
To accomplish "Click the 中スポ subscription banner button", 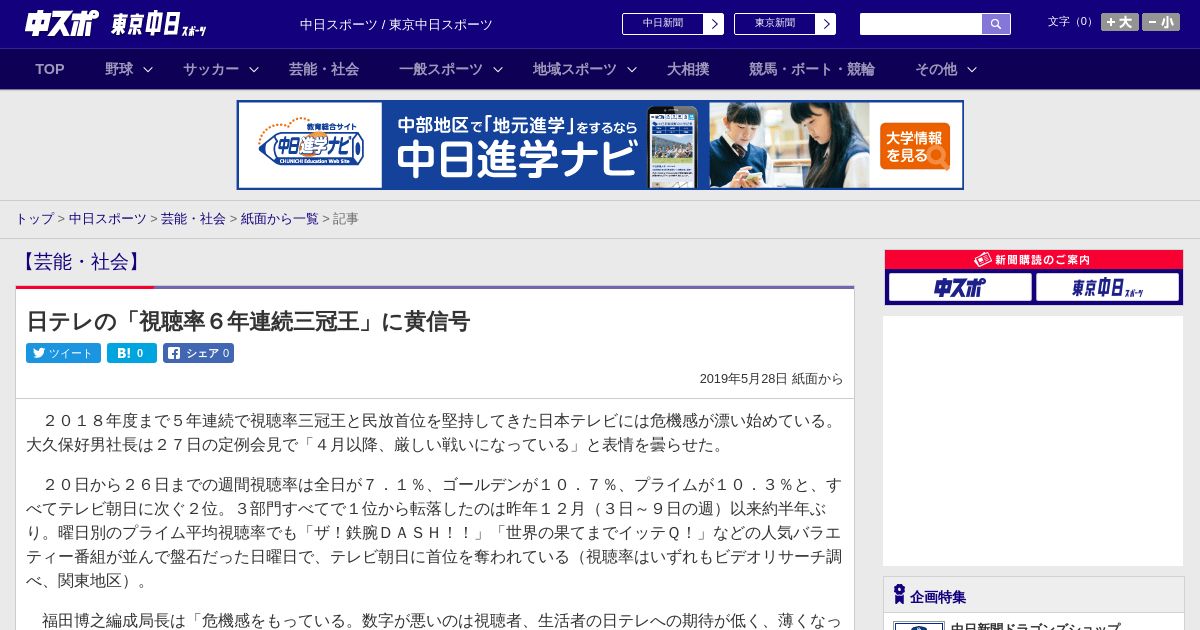I will tap(960, 287).
